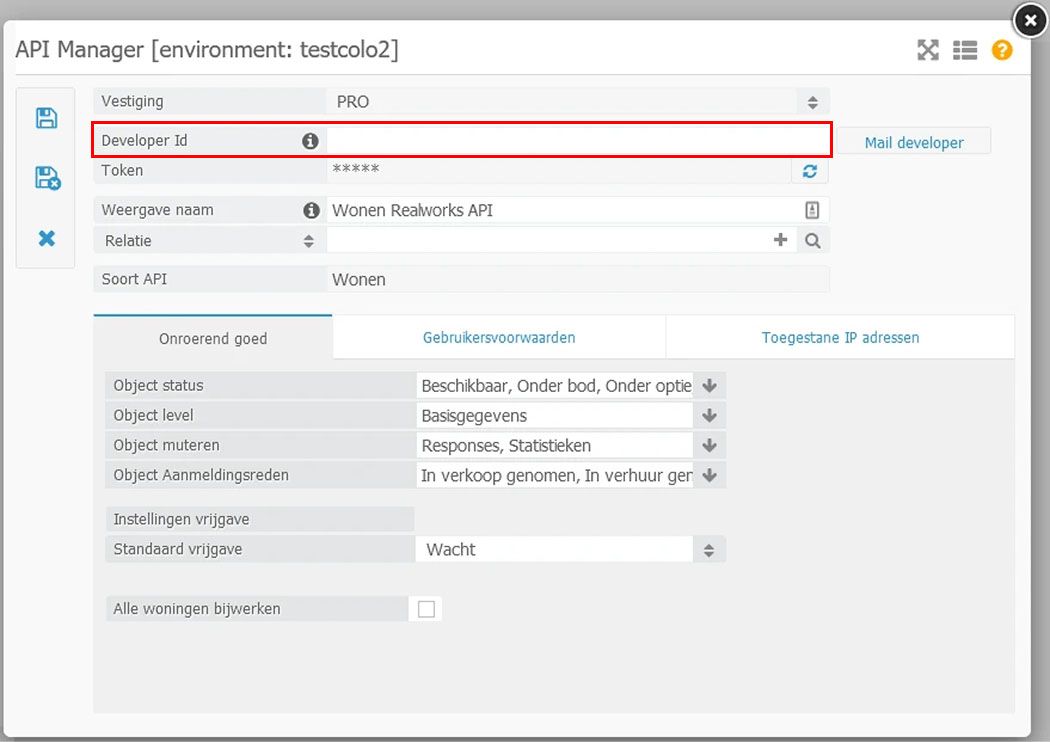Expand the Object muteren dropdown arrow
The width and height of the screenshot is (1050, 742).
click(710, 446)
